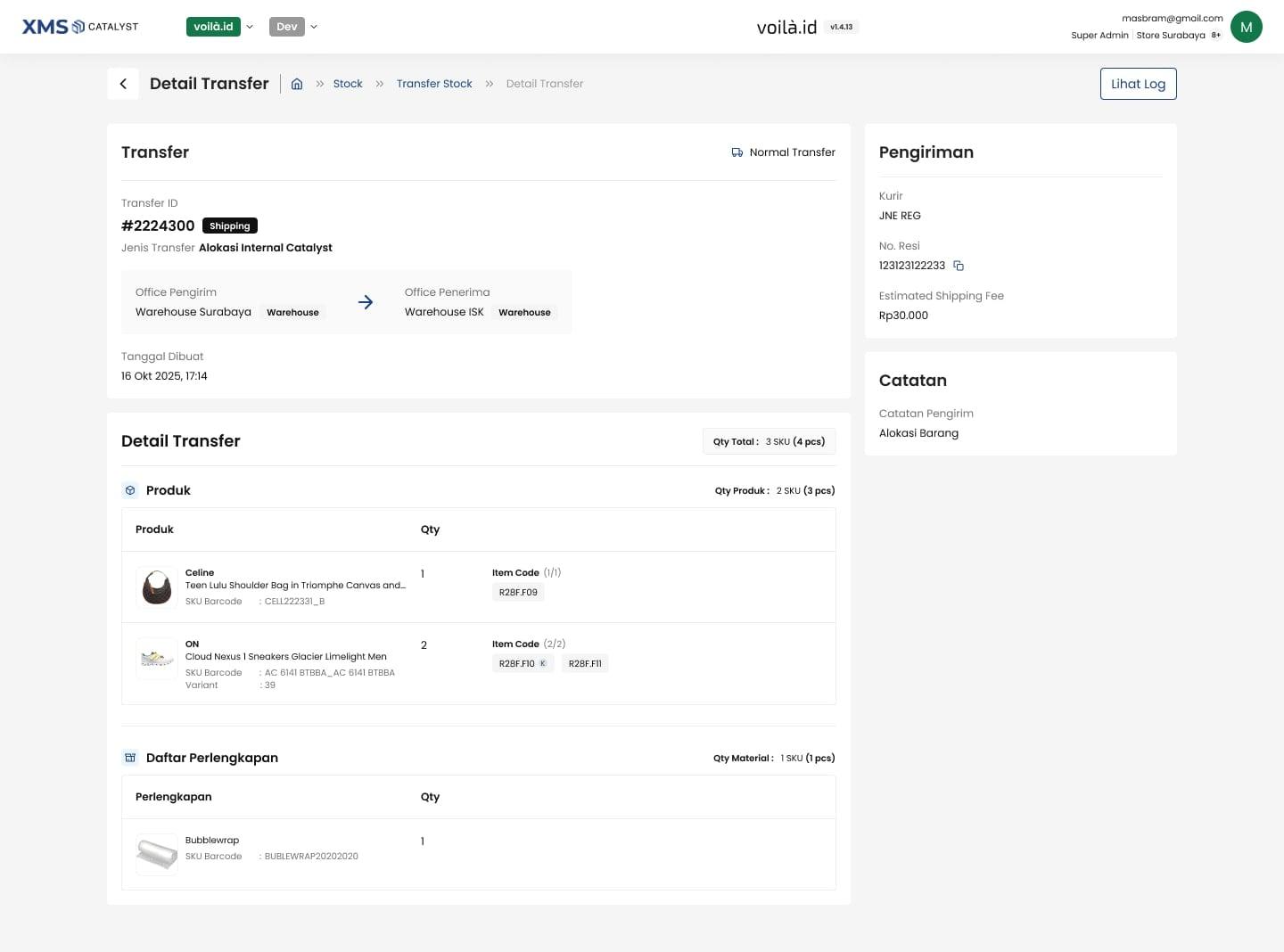Click the Warehouse ISK receiver office
Viewport: 1284px width, 952px height.
click(x=444, y=312)
